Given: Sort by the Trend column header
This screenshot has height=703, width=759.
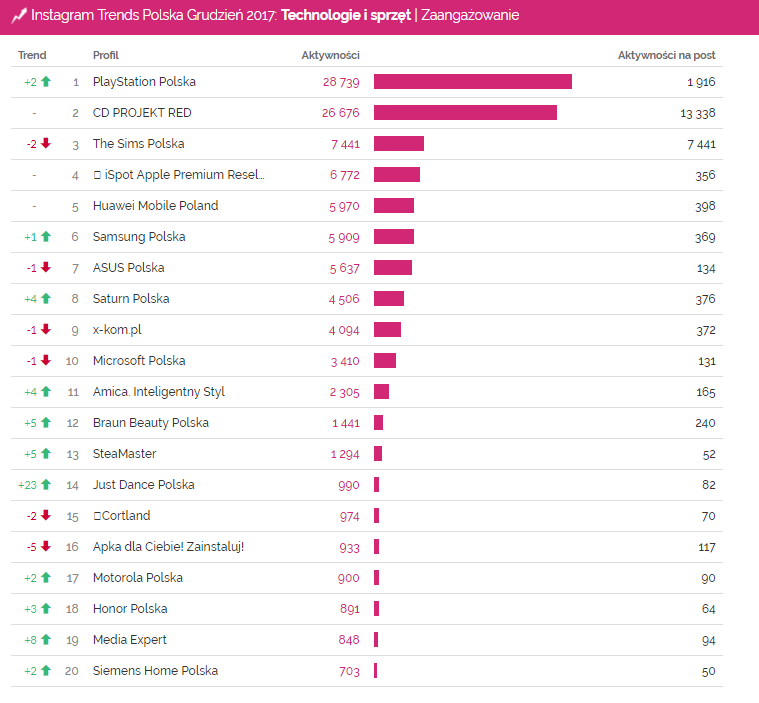Looking at the screenshot, I should [x=32, y=55].
